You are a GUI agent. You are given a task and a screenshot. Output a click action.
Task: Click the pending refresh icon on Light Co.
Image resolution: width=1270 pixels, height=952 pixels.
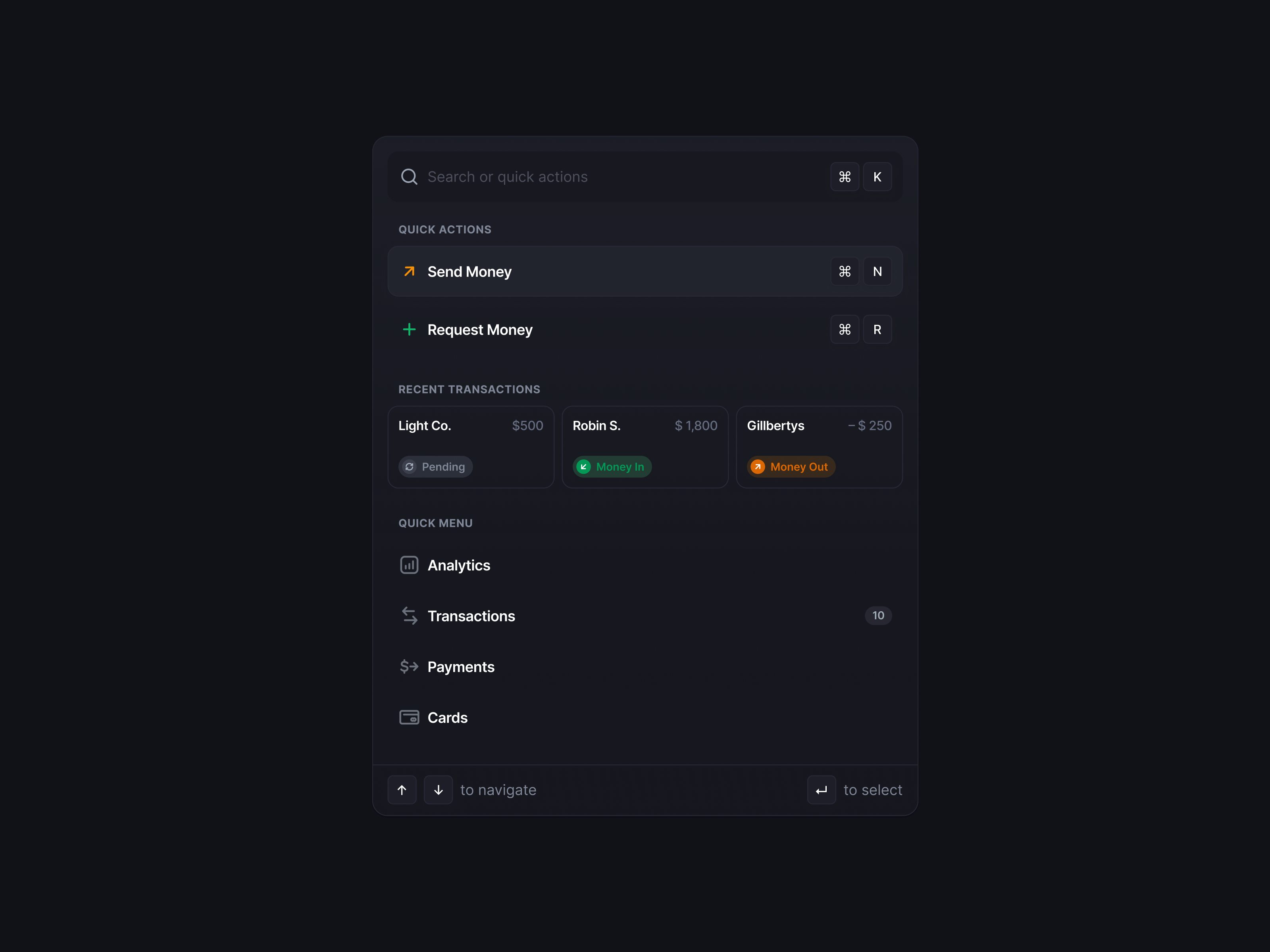409,466
